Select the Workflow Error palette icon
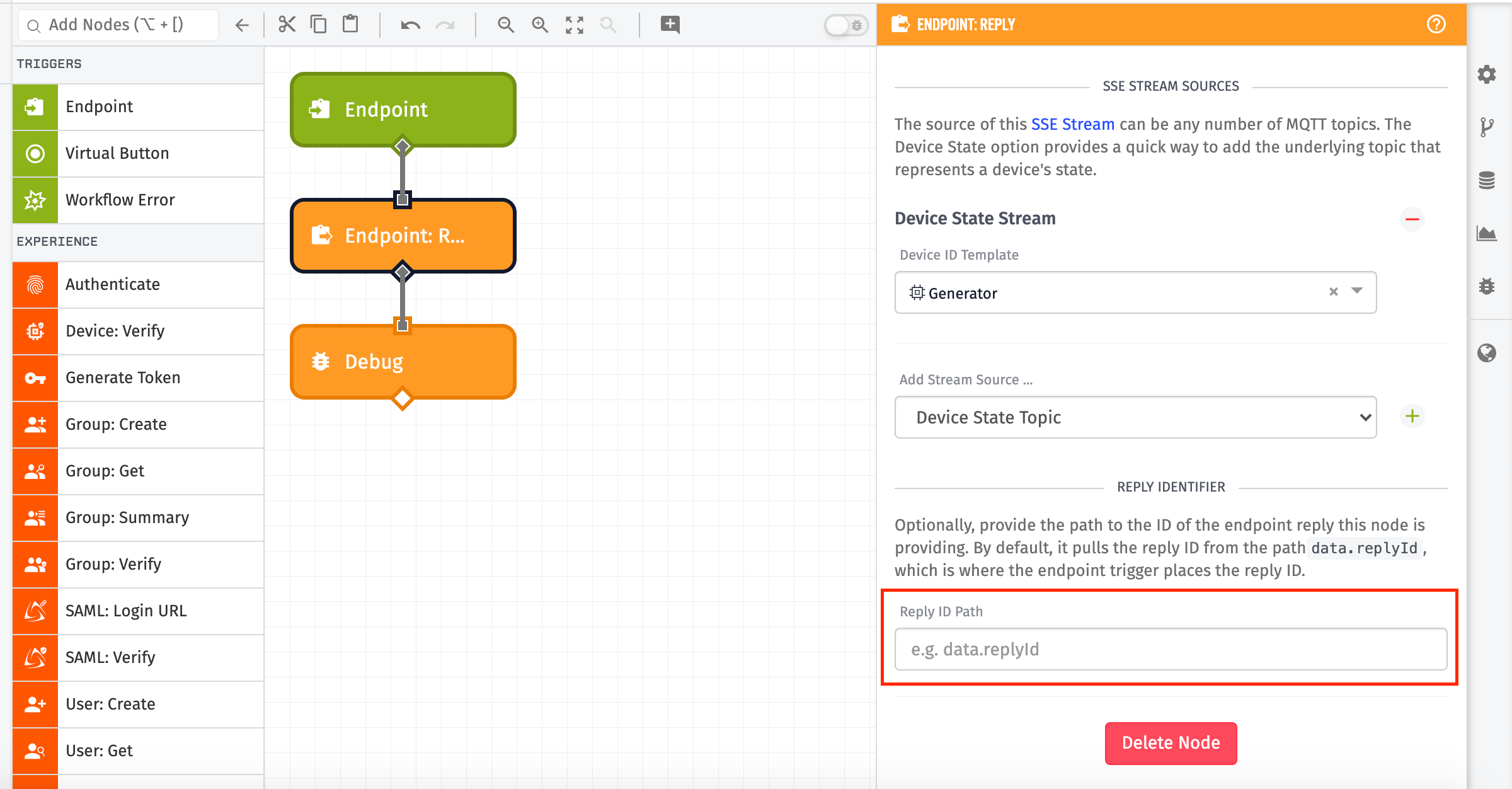Viewport: 1512px width, 789px height. pos(35,200)
